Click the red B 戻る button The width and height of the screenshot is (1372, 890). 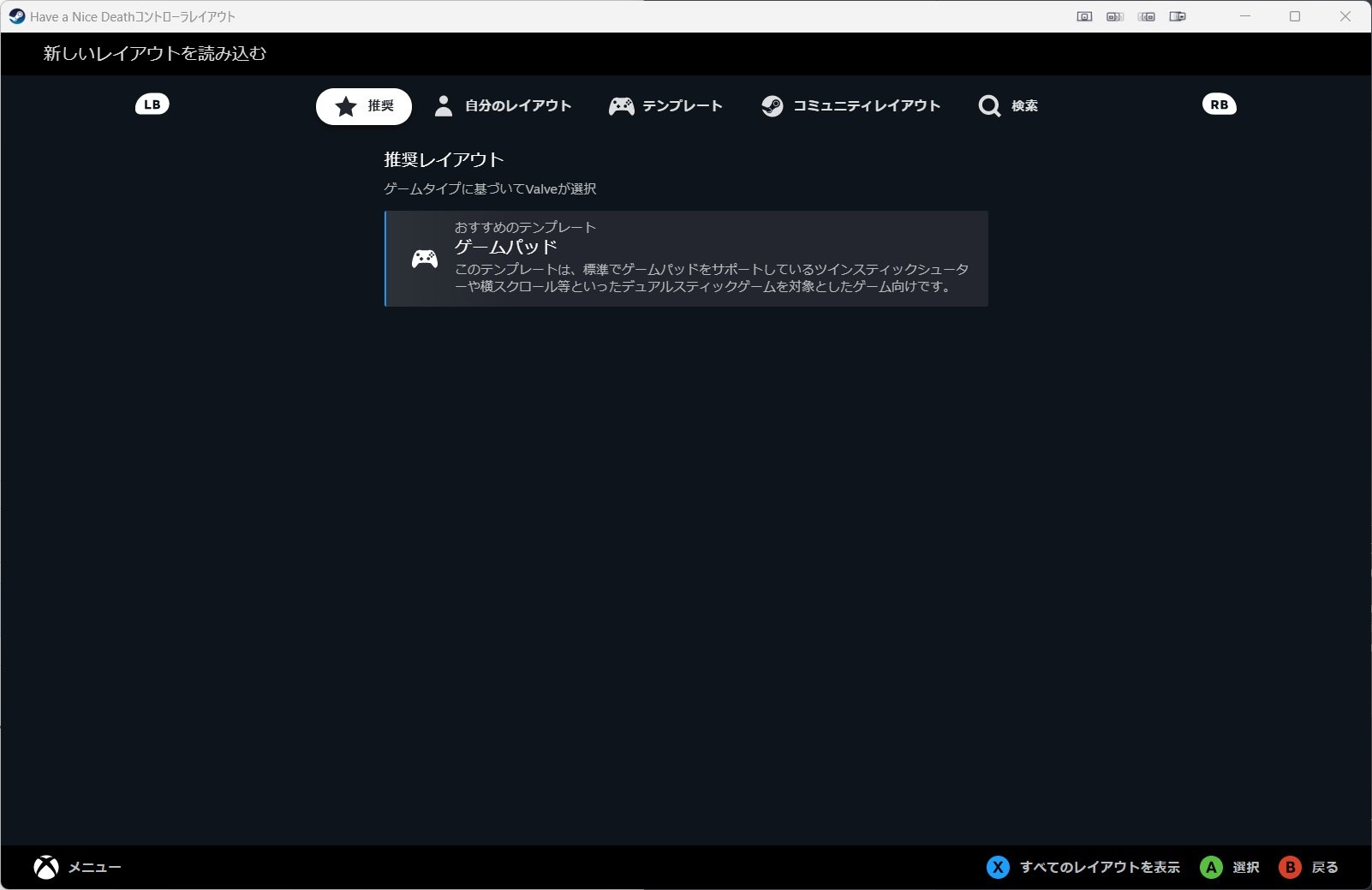click(x=1309, y=868)
